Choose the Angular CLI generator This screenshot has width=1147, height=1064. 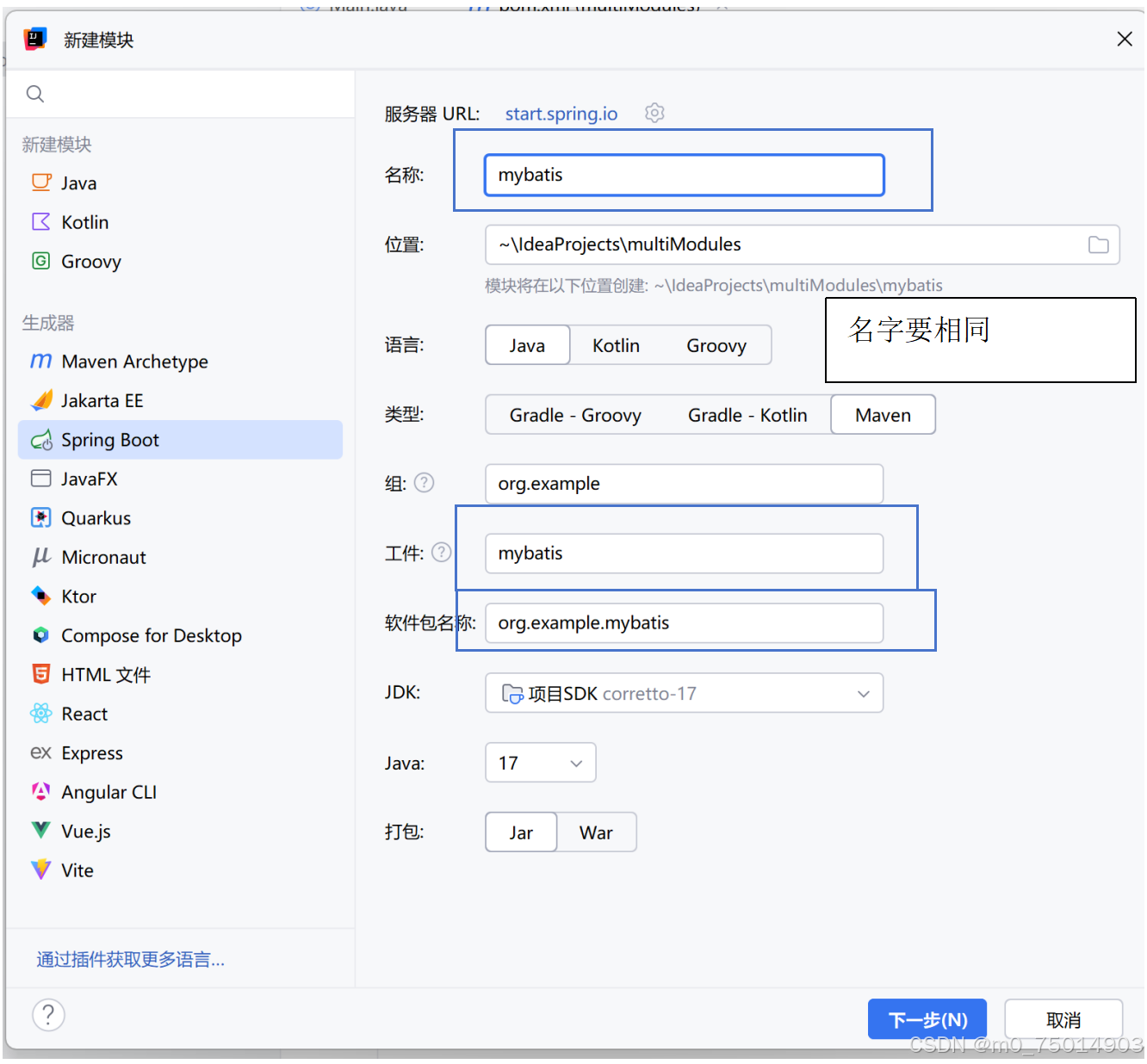point(108,791)
